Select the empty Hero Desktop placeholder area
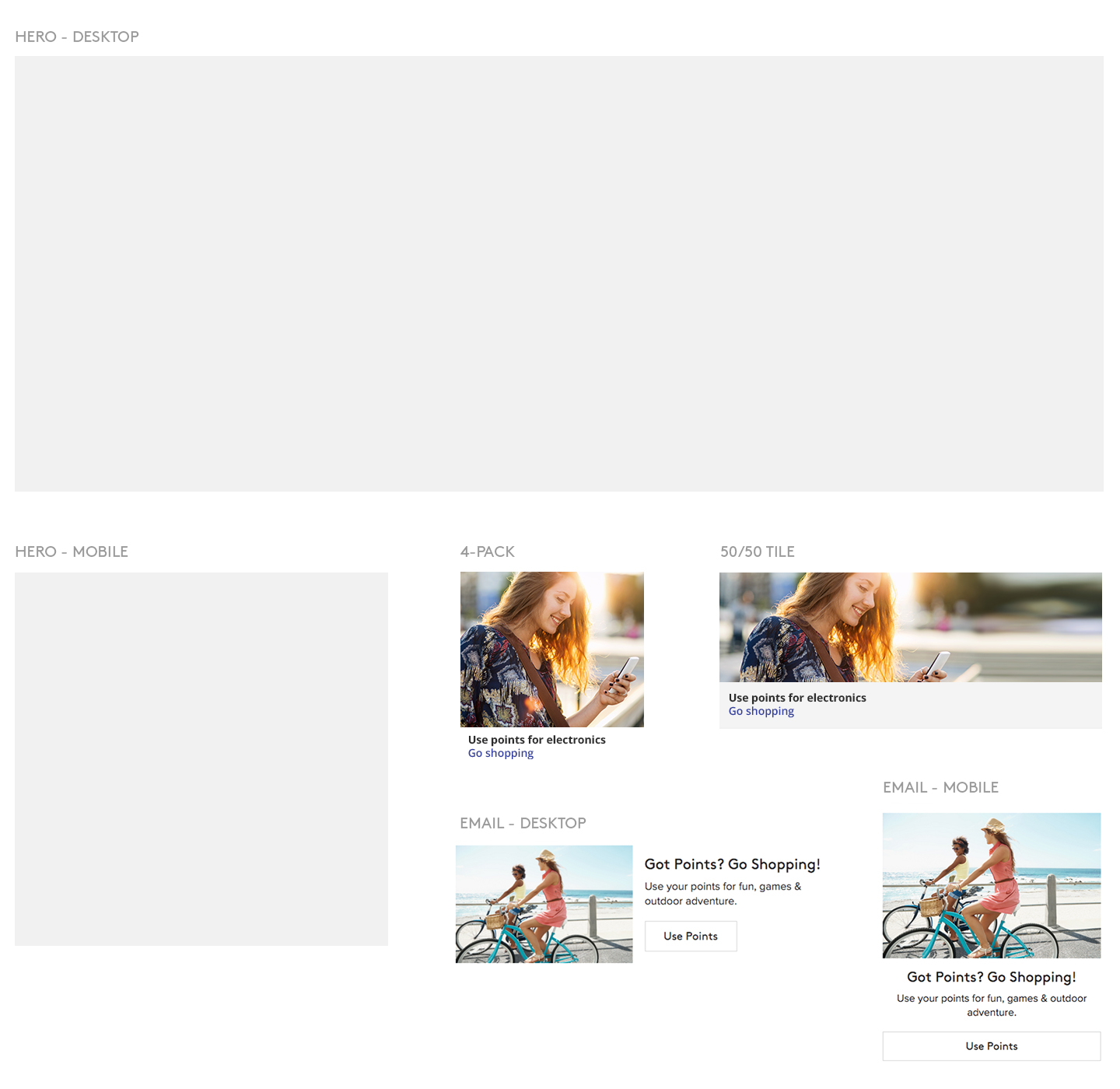This screenshot has width=1120, height=1089. click(558, 273)
